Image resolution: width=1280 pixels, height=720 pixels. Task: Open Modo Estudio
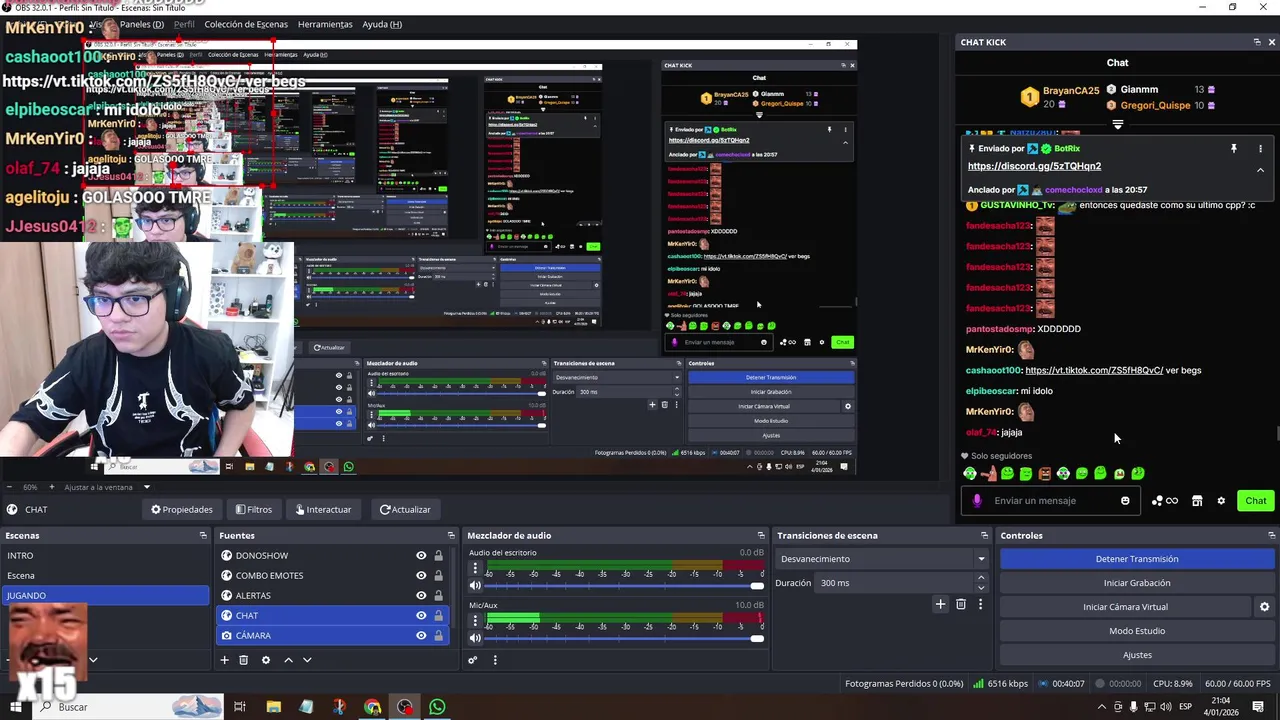[x=1137, y=631]
